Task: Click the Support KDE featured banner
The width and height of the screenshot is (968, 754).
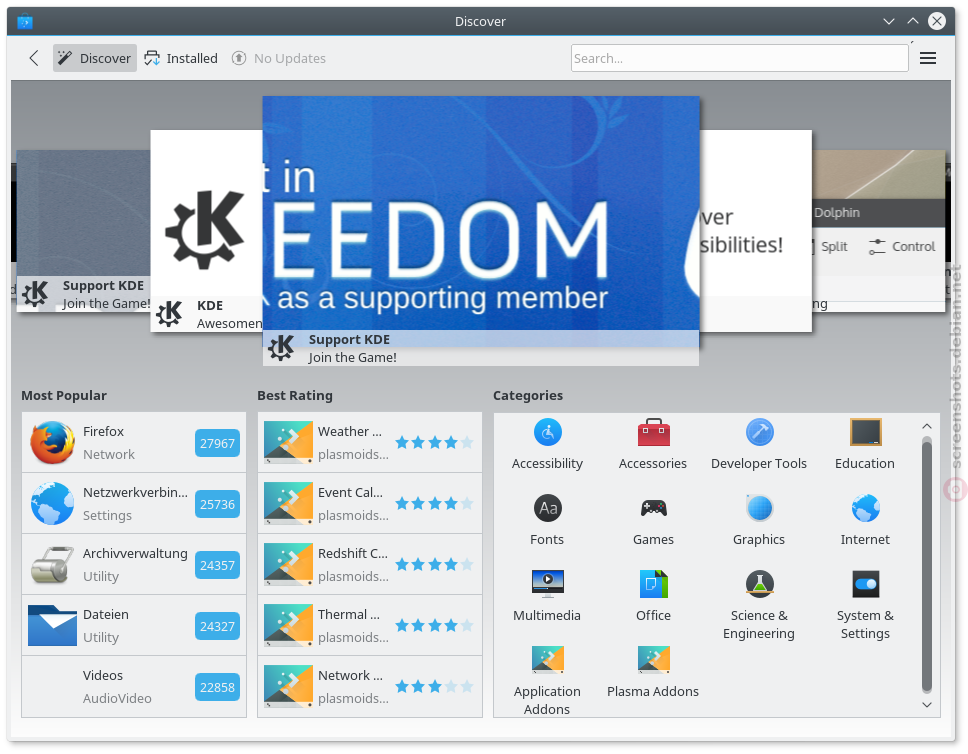Action: tap(481, 230)
